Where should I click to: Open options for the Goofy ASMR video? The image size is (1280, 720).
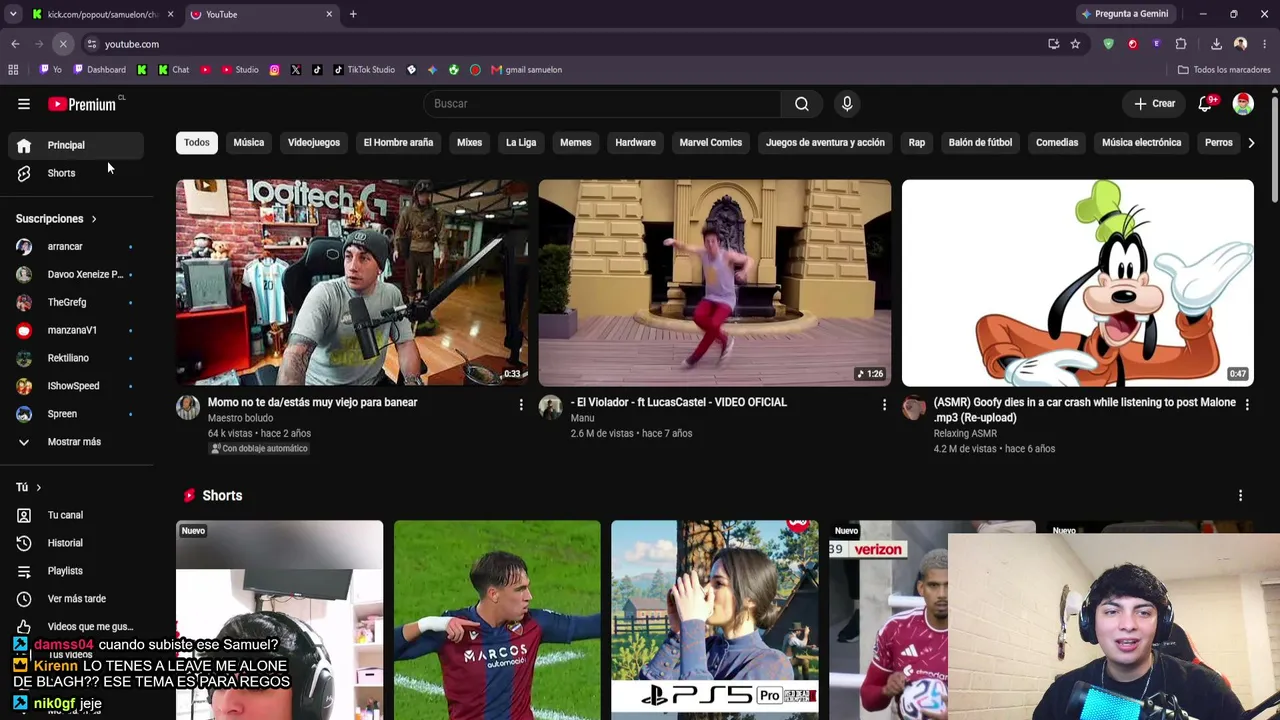1247,404
